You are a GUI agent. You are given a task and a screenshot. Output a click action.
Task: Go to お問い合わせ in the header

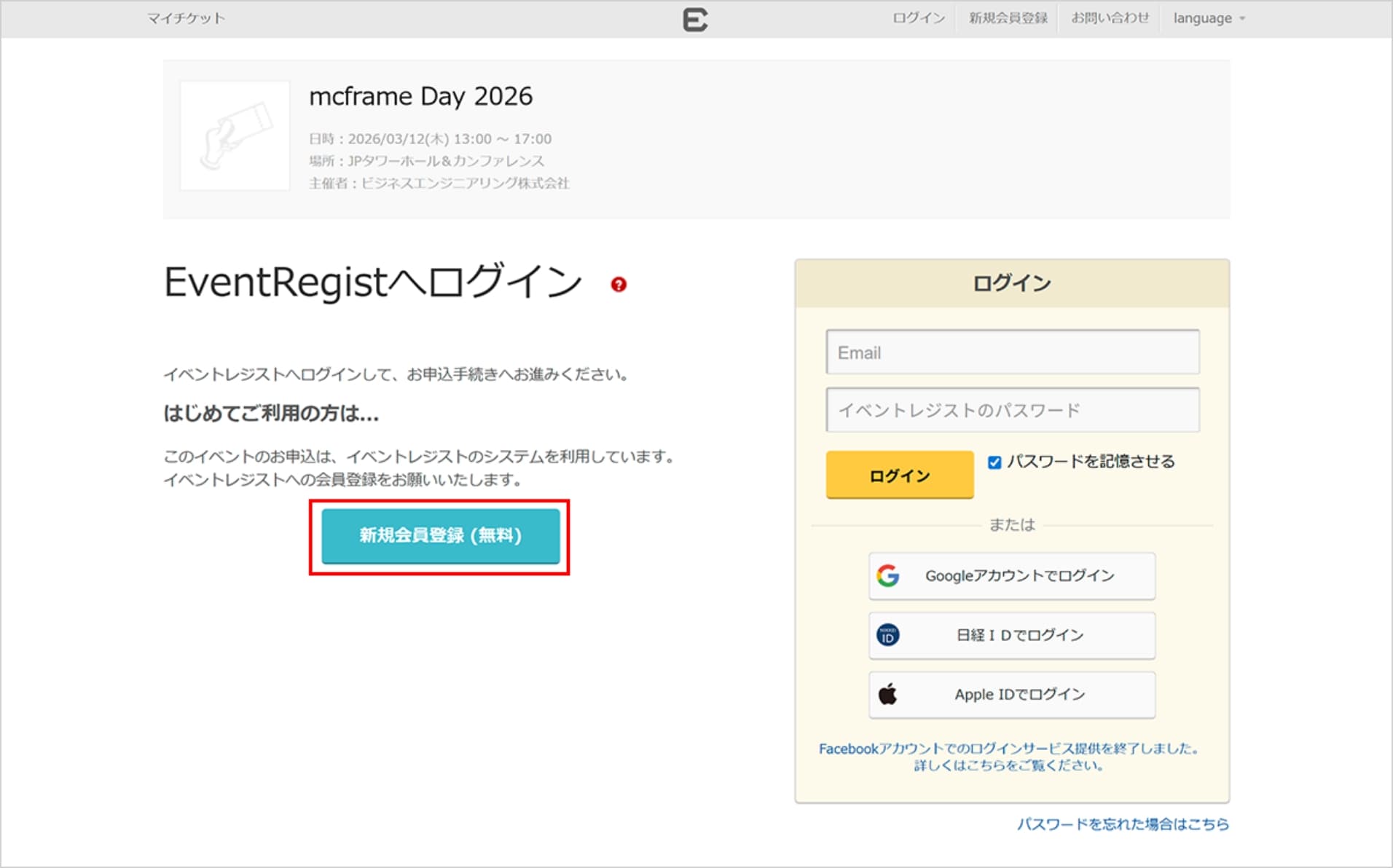tap(1110, 19)
